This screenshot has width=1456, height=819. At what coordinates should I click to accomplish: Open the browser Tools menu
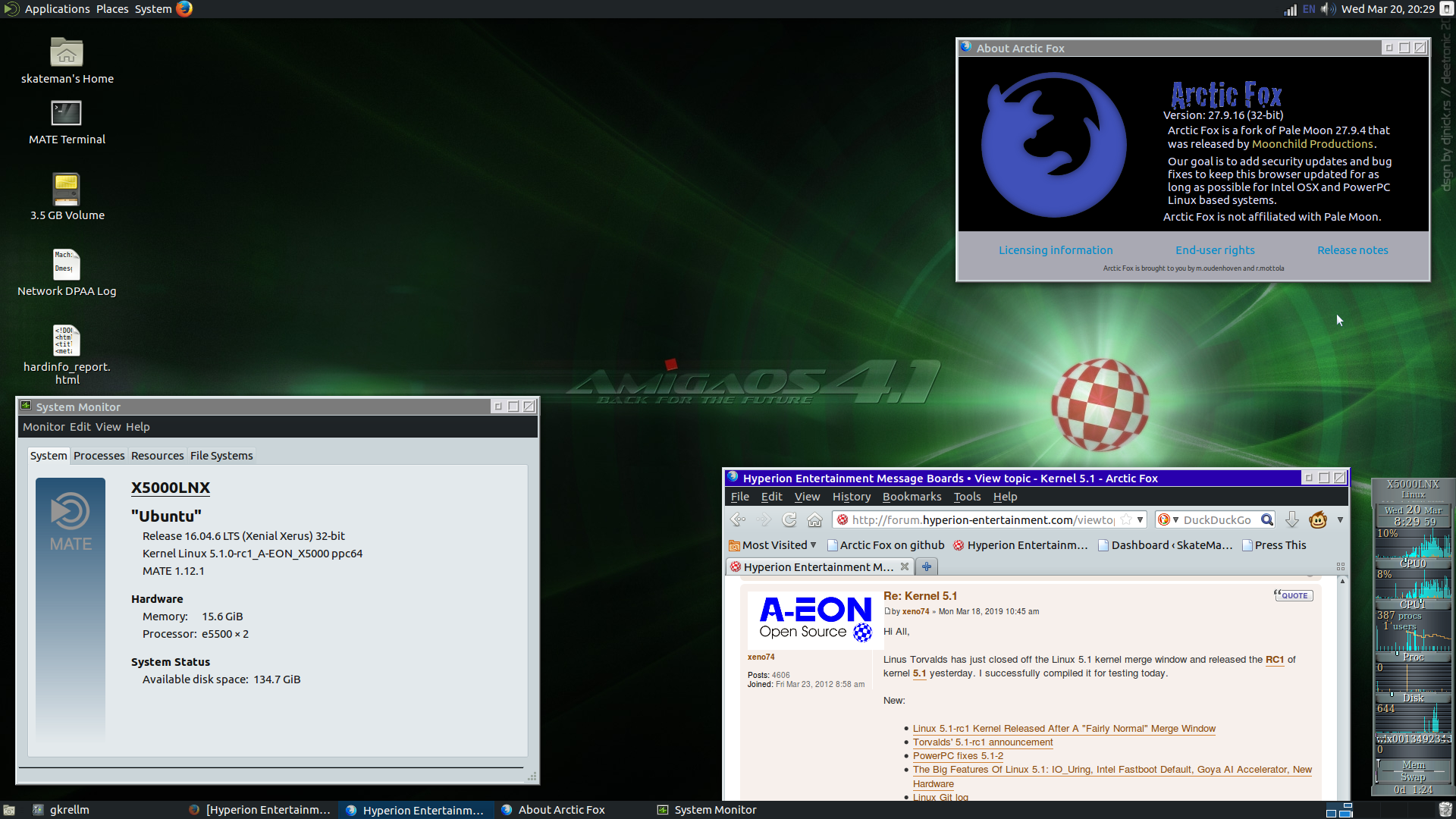(967, 497)
